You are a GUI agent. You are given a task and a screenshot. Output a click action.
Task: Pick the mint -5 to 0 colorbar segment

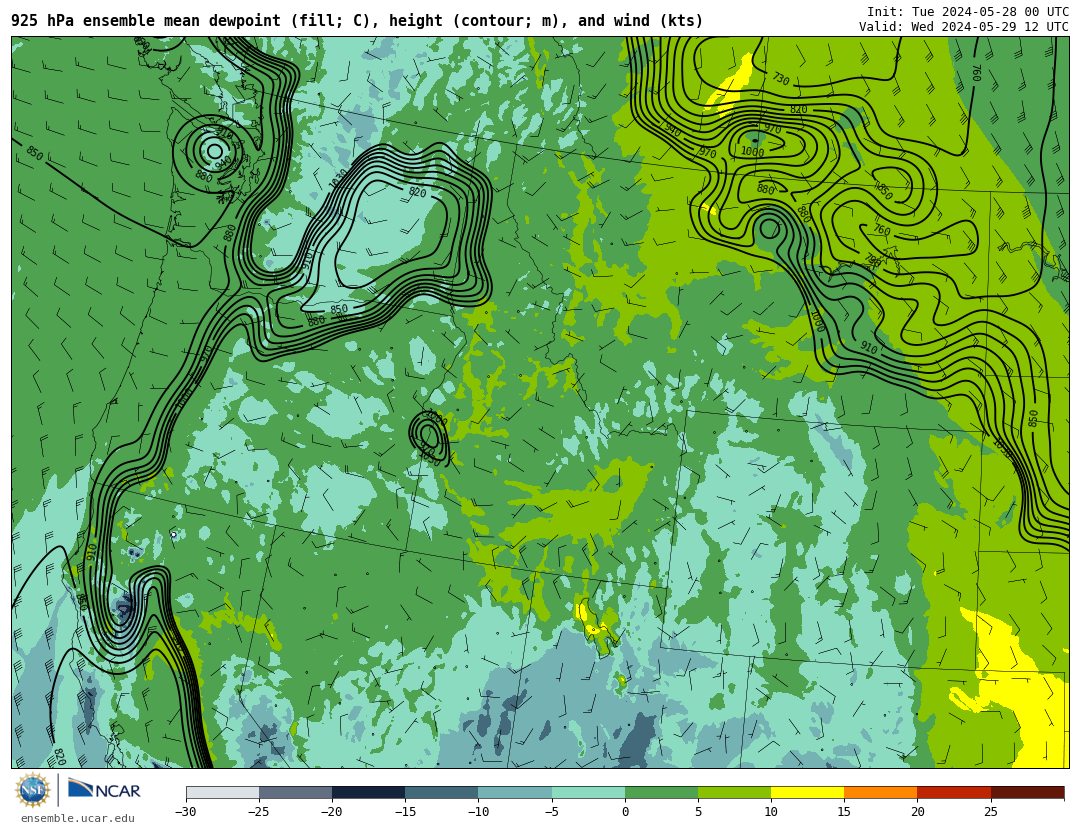coord(588,792)
